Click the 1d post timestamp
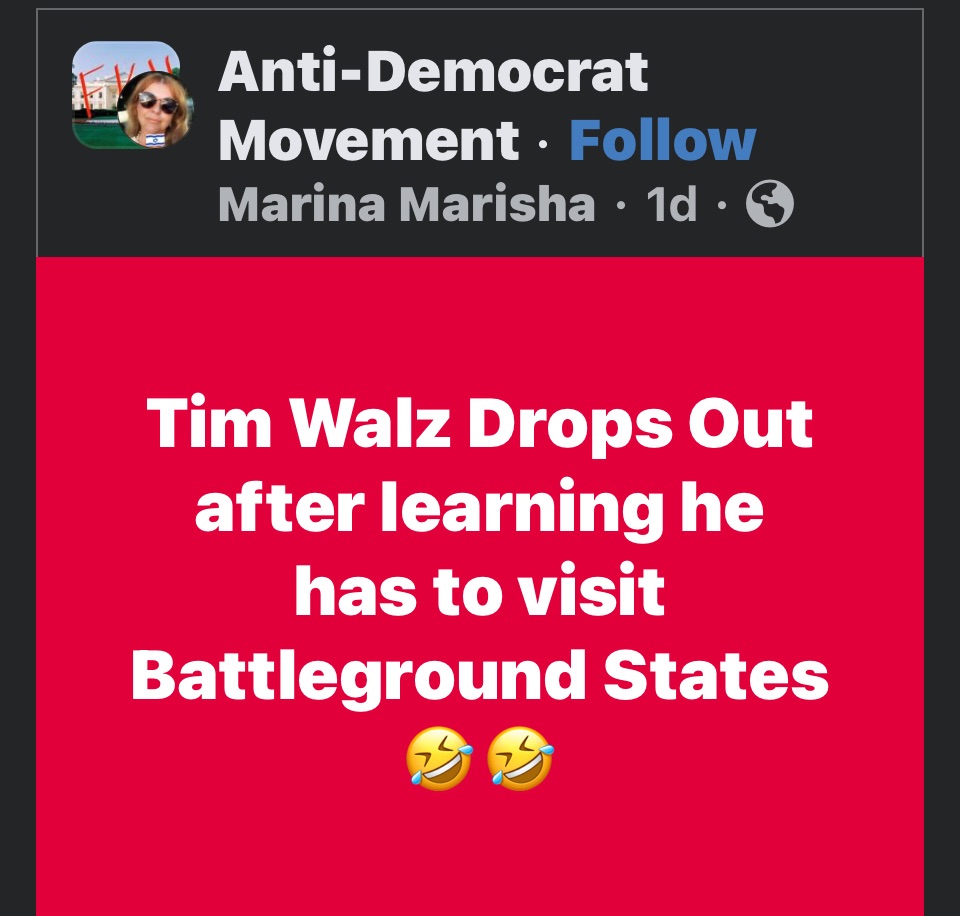This screenshot has height=916, width=960. (672, 204)
